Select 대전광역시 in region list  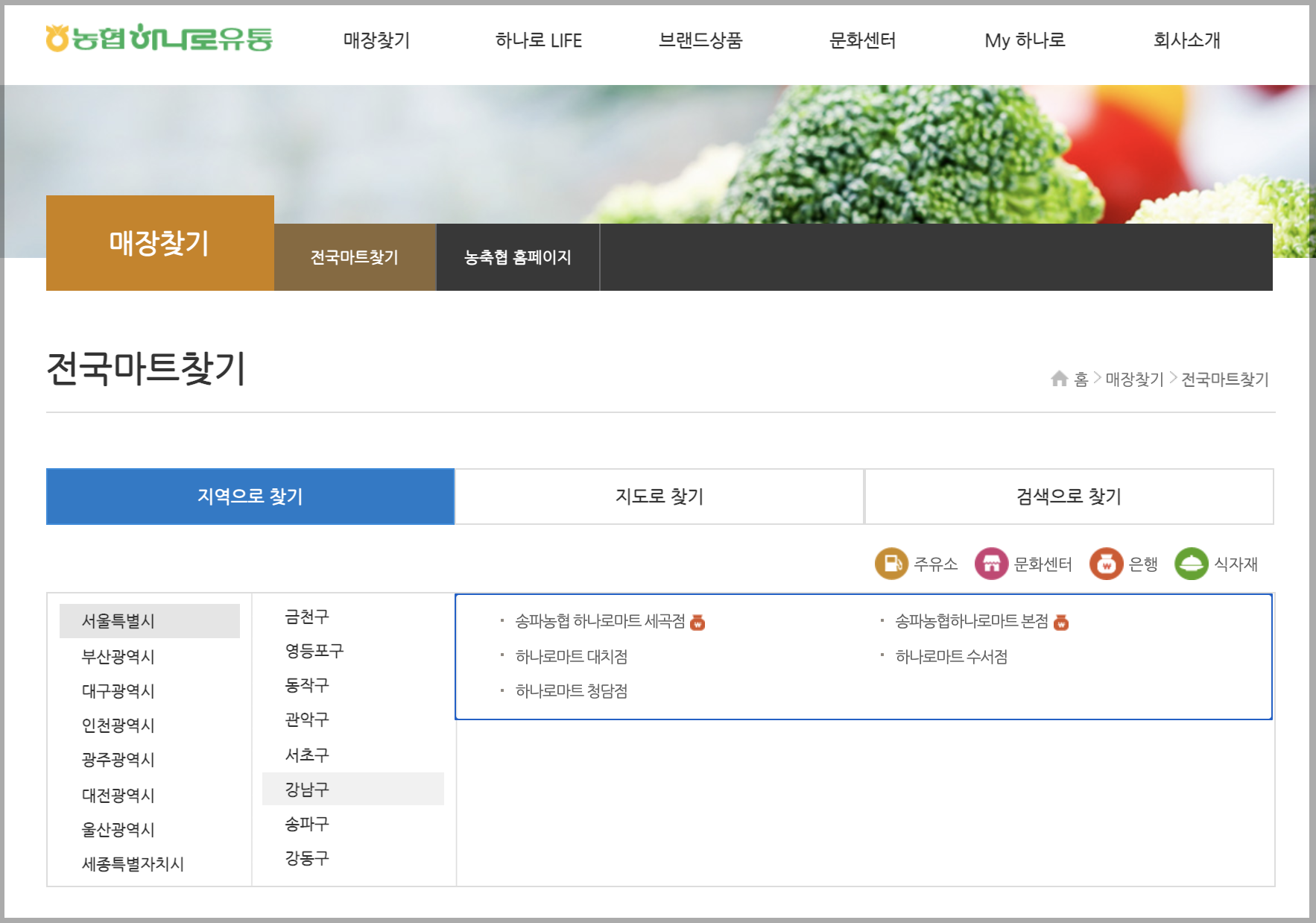tap(118, 796)
